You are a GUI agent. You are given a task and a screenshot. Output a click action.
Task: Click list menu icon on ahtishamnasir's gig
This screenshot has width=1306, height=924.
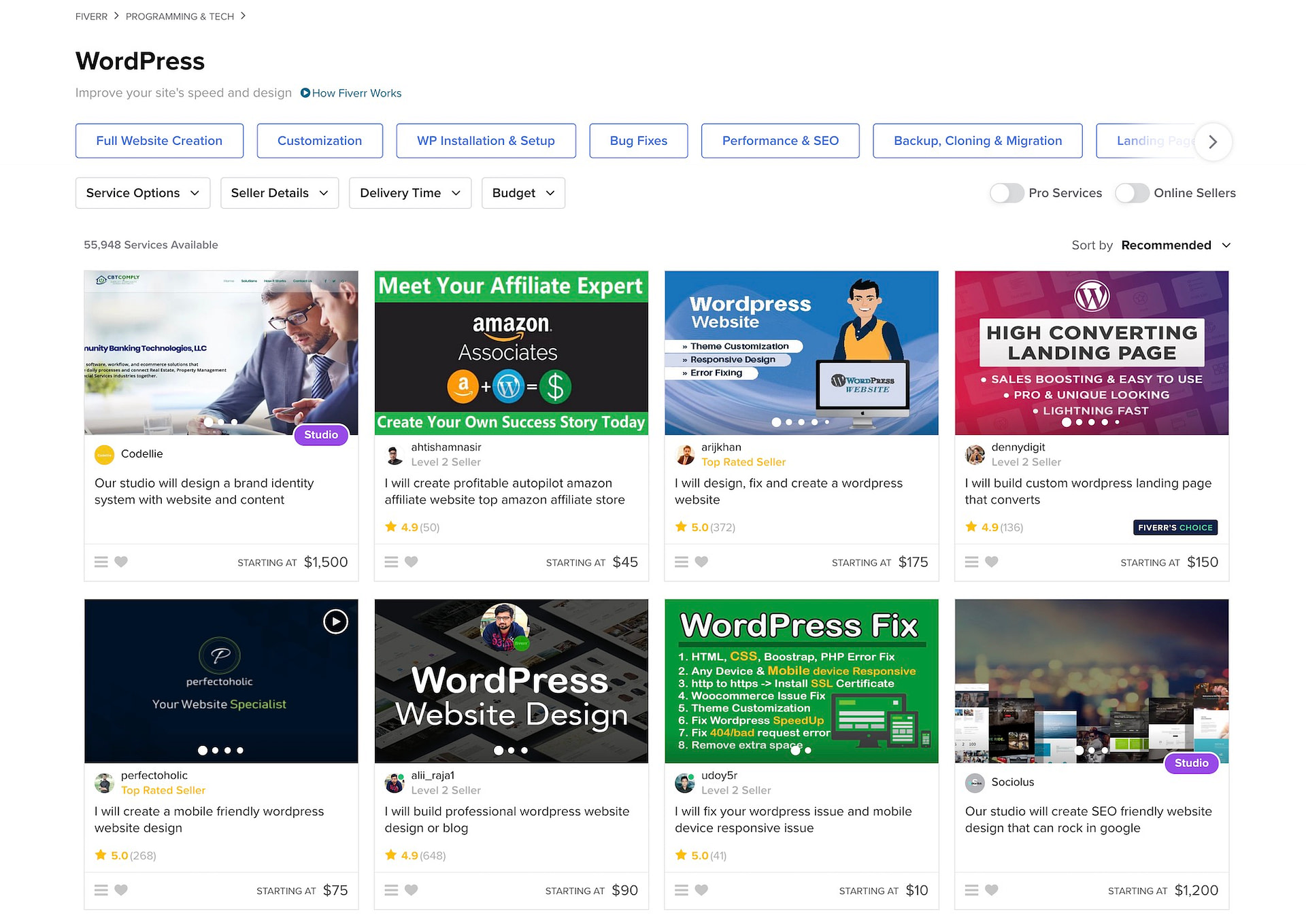391,562
